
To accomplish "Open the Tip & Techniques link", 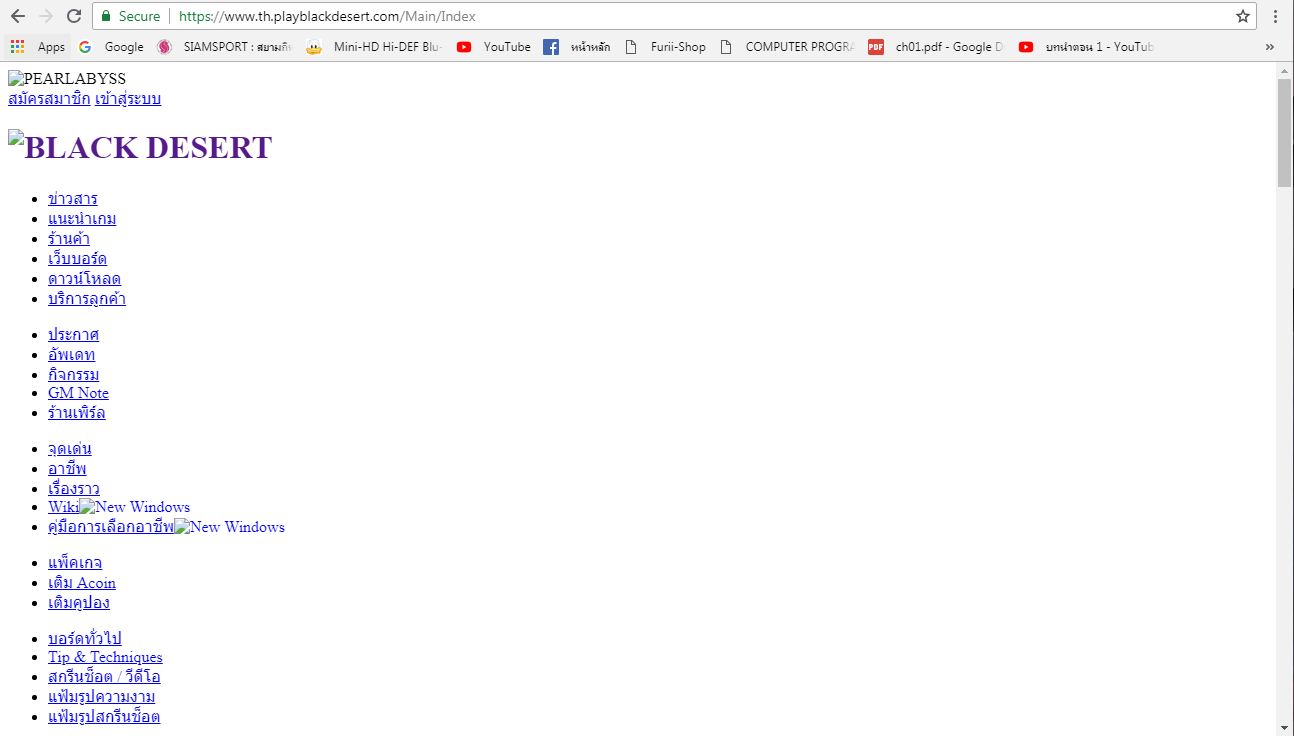I will 105,657.
